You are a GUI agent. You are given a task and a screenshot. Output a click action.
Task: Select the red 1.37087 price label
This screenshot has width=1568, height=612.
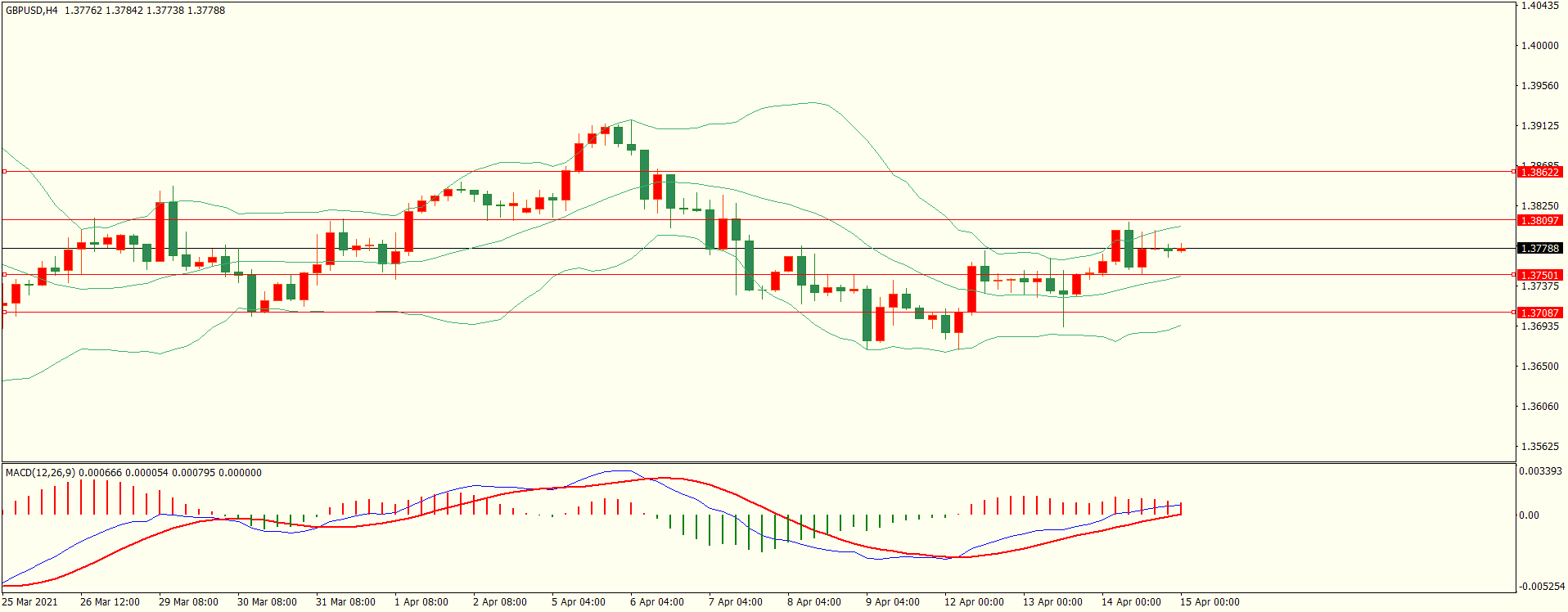click(x=1539, y=313)
